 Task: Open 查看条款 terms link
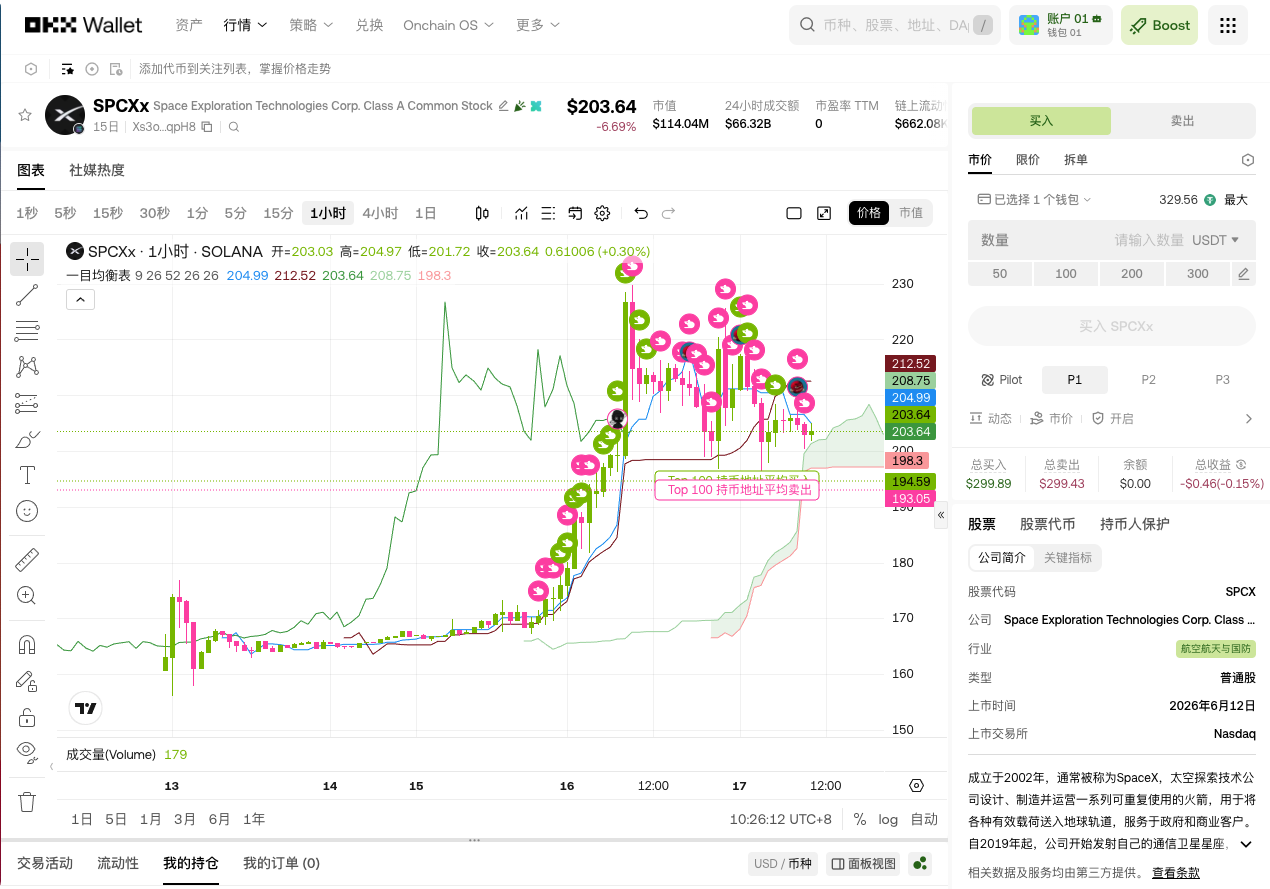pyautogui.click(x=1176, y=873)
